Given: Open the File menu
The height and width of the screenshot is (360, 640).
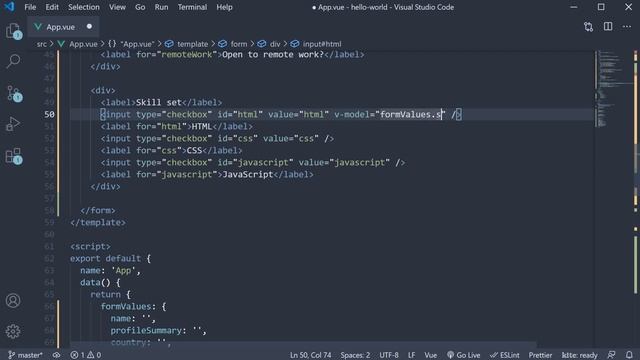Looking at the screenshot, I should 30,7.
